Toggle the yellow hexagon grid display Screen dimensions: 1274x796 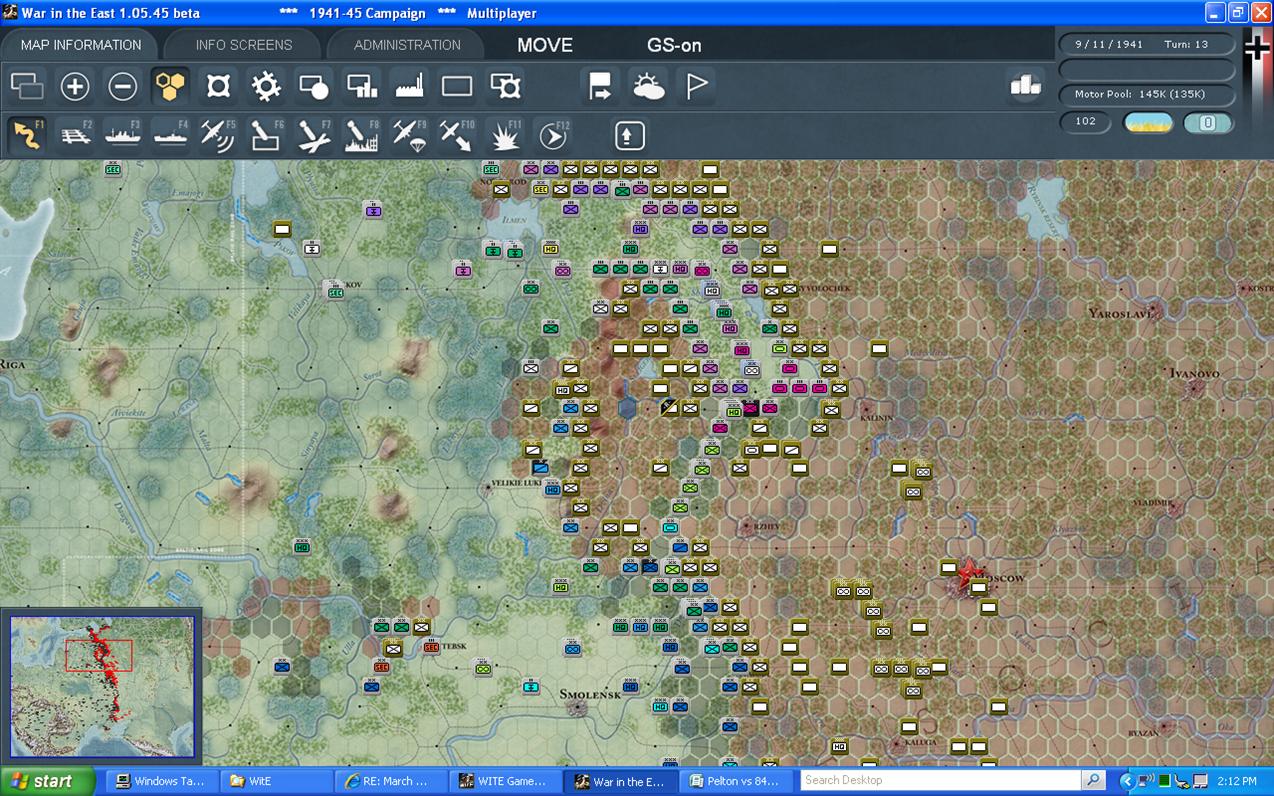[x=171, y=87]
